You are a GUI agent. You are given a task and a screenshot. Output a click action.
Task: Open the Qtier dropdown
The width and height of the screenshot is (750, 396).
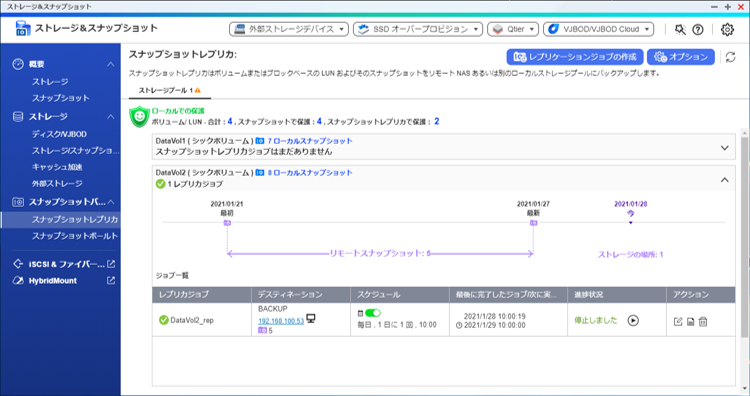(x=513, y=29)
